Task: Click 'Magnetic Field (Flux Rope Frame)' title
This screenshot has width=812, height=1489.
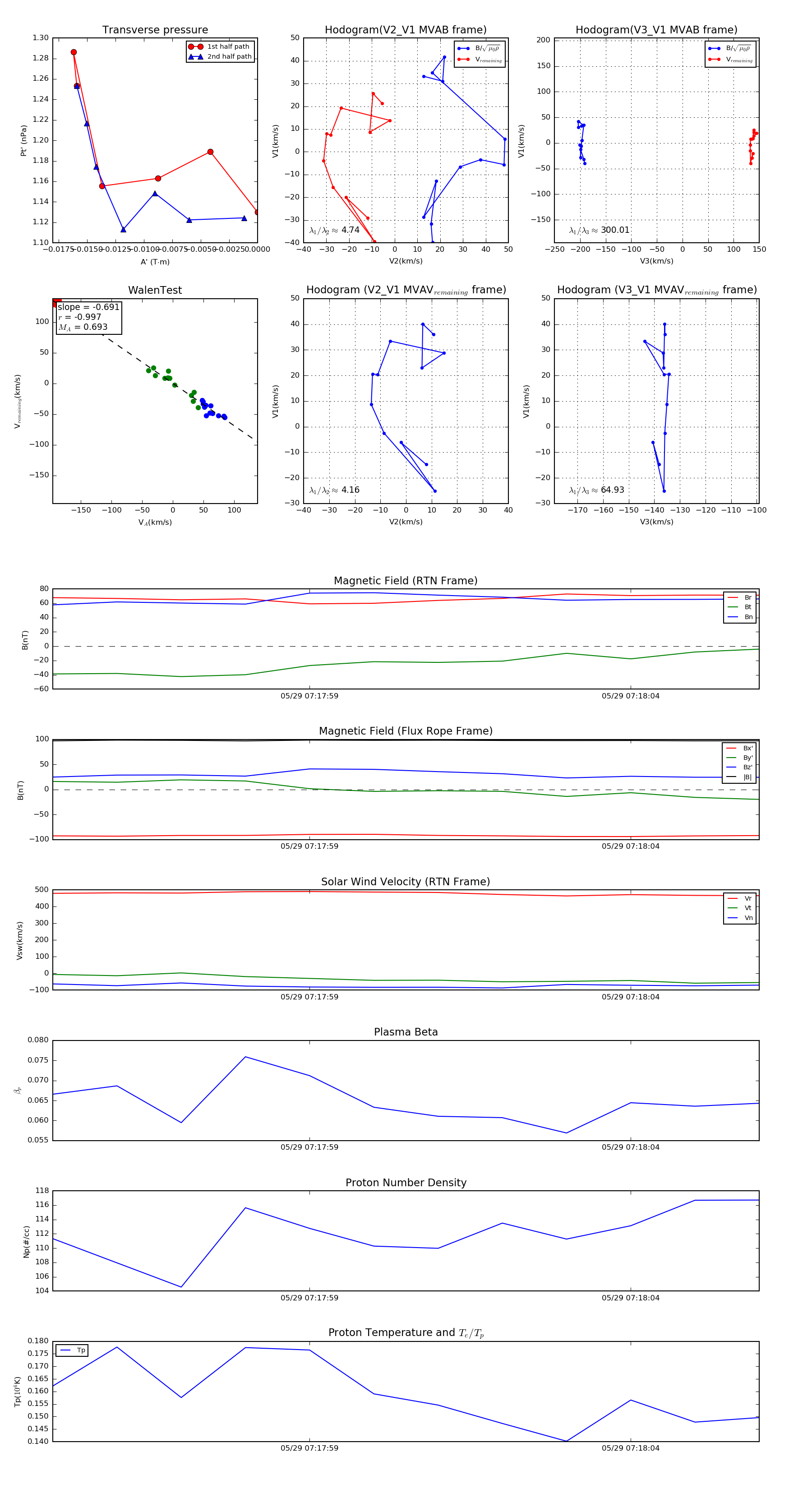Action: pos(406,731)
